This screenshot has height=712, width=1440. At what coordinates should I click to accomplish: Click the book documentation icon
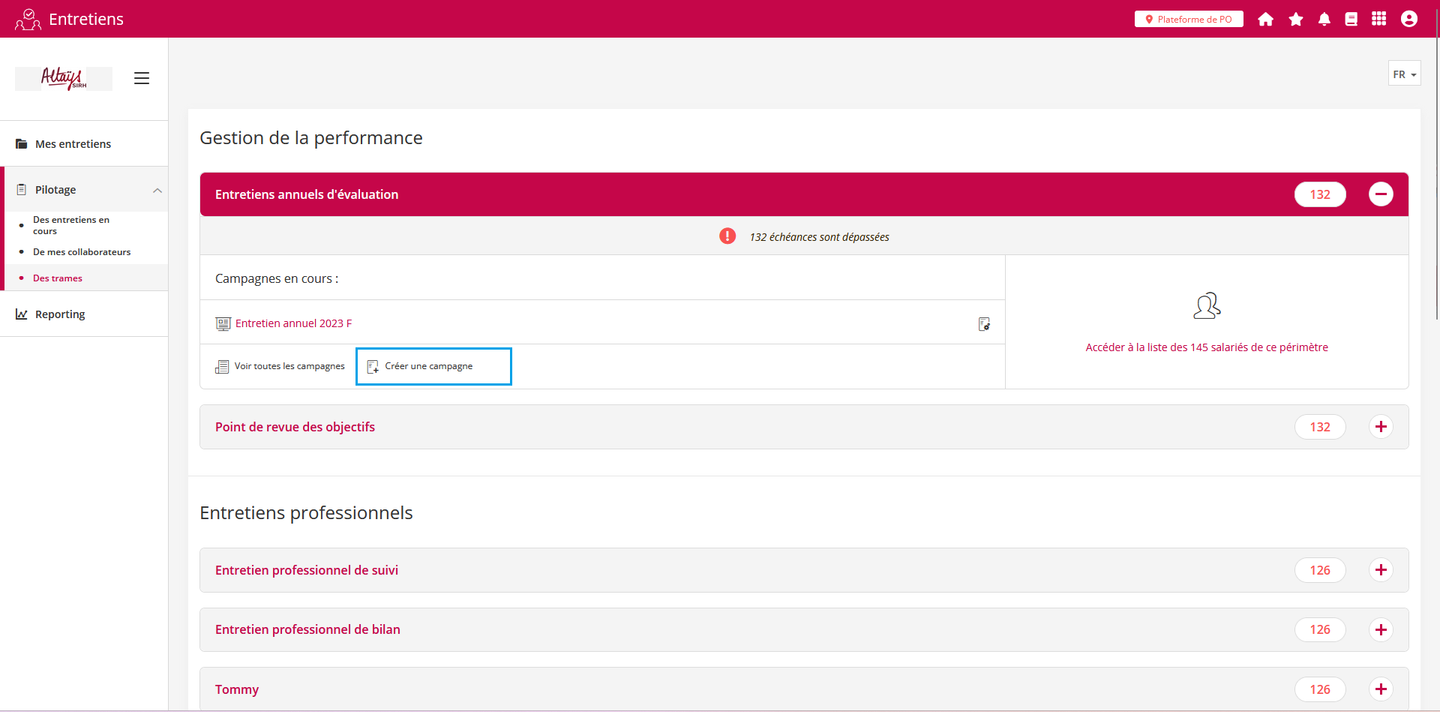point(1351,19)
